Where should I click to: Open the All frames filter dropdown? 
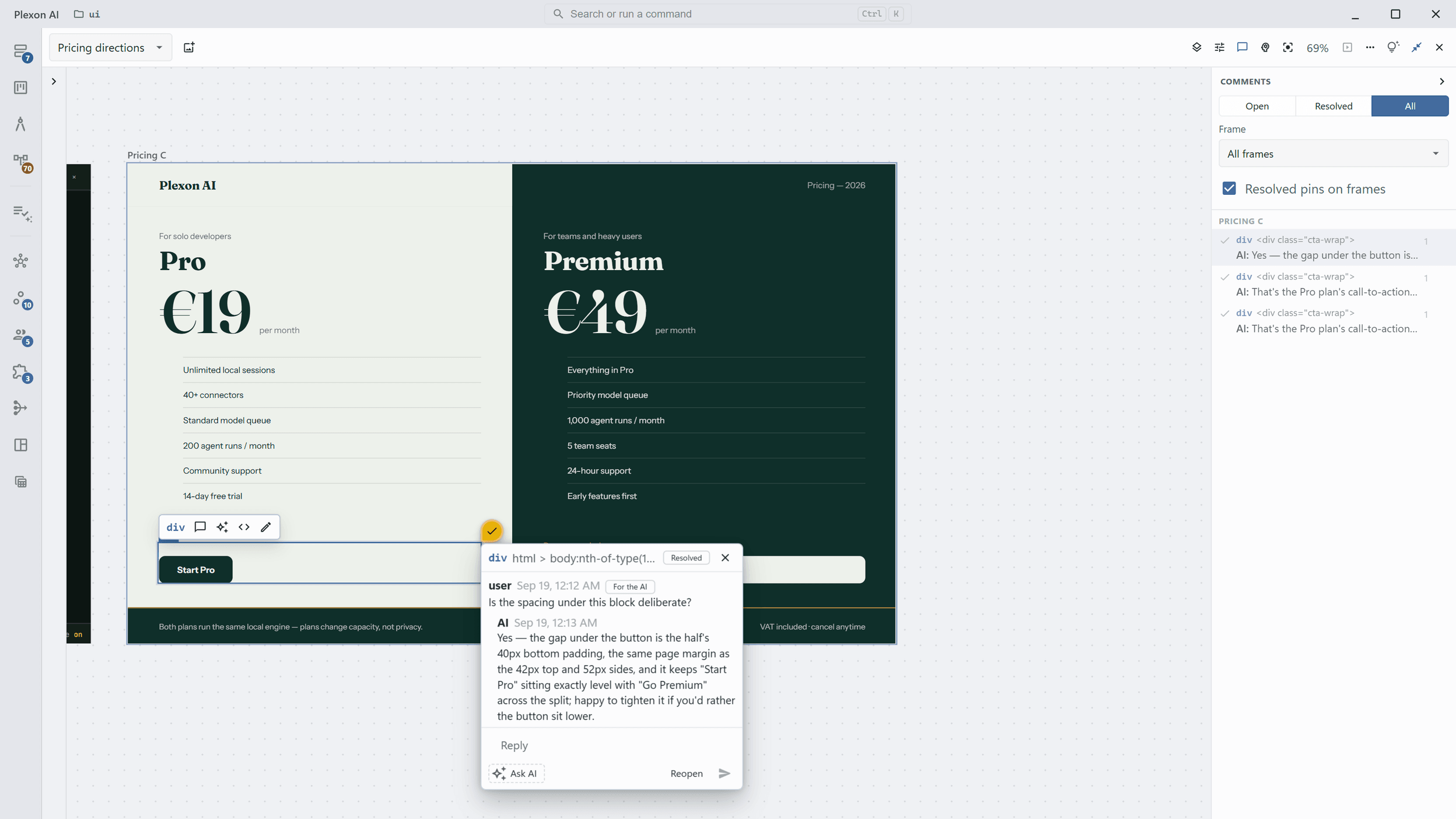coord(1333,153)
